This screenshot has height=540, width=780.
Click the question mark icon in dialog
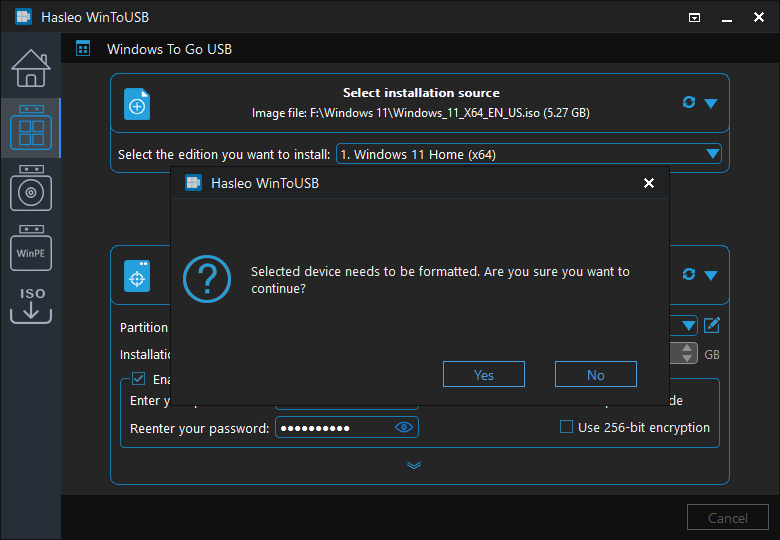coord(207,279)
